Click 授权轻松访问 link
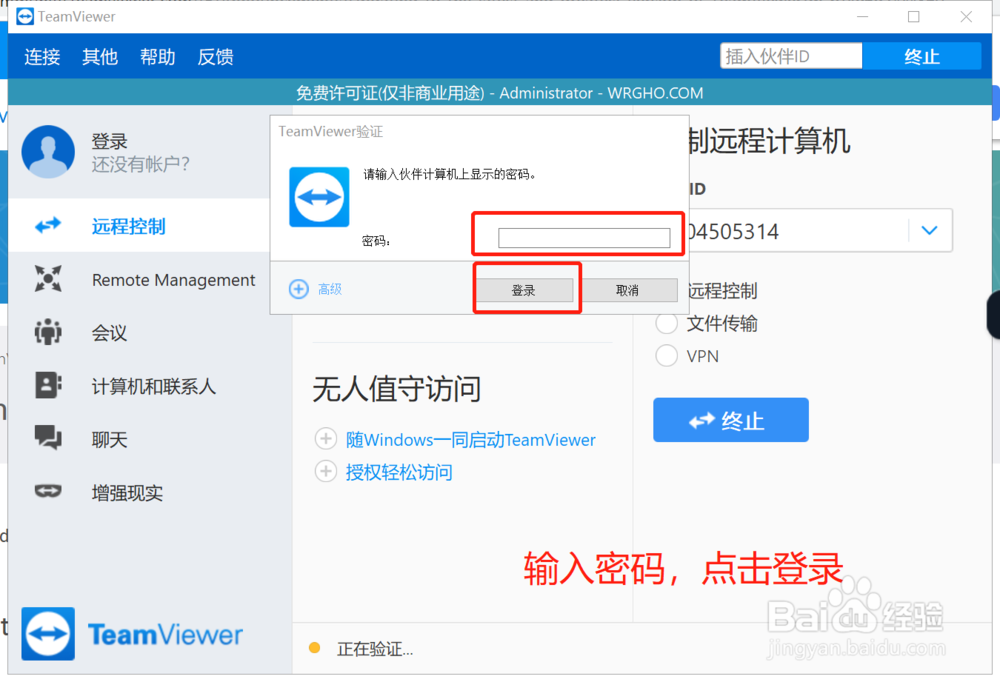This screenshot has width=1000, height=682. point(399,472)
